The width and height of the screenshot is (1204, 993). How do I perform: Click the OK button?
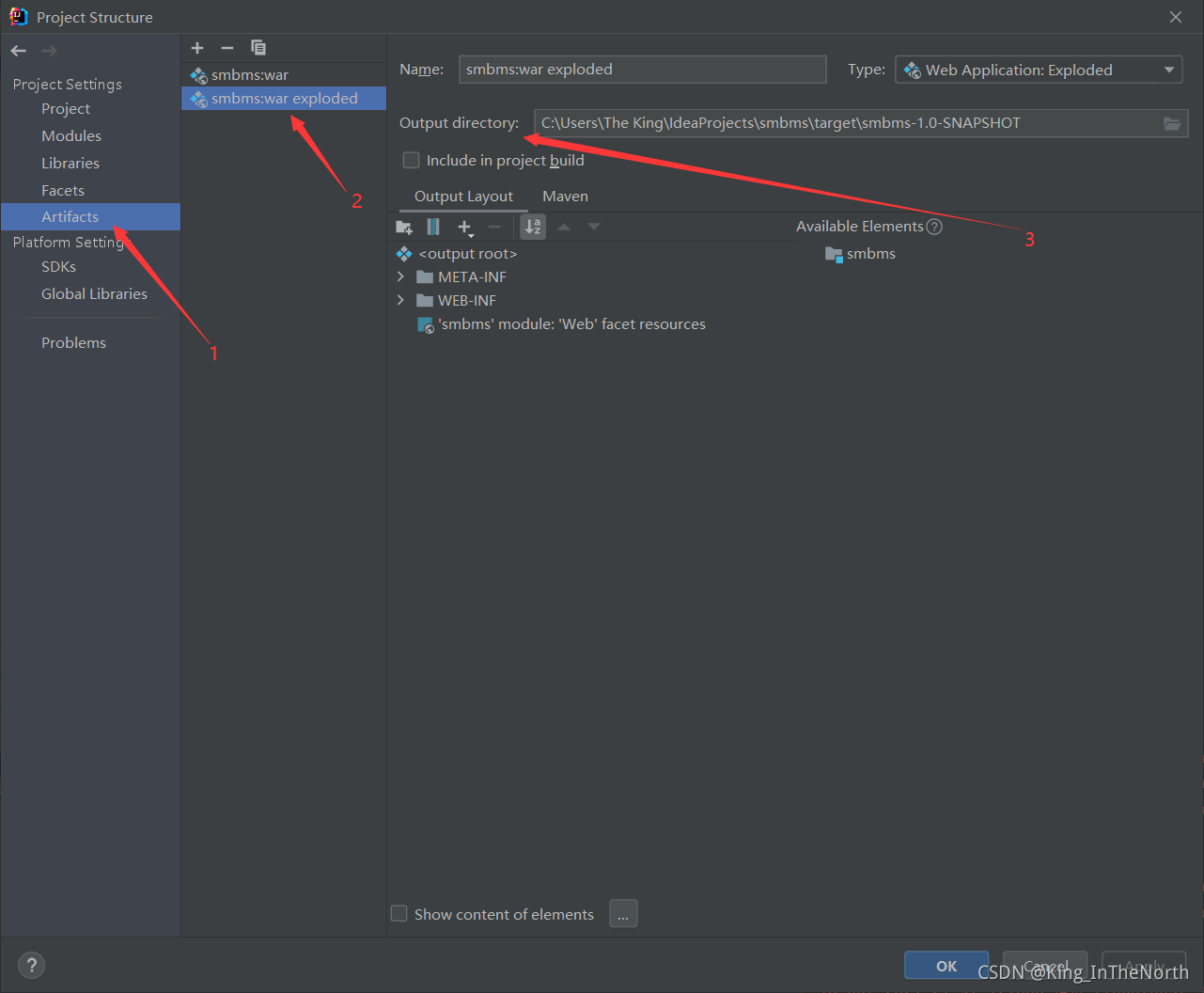click(946, 966)
